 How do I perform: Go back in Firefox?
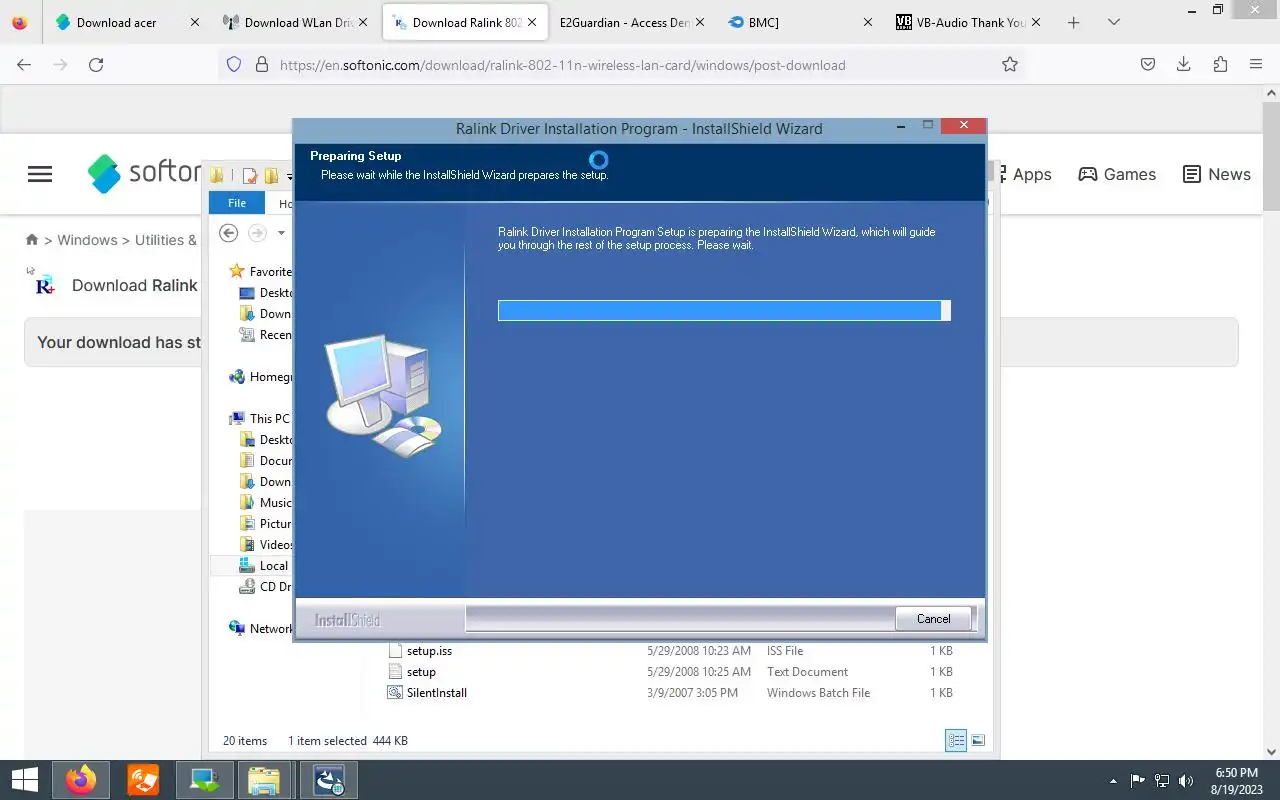pos(24,65)
